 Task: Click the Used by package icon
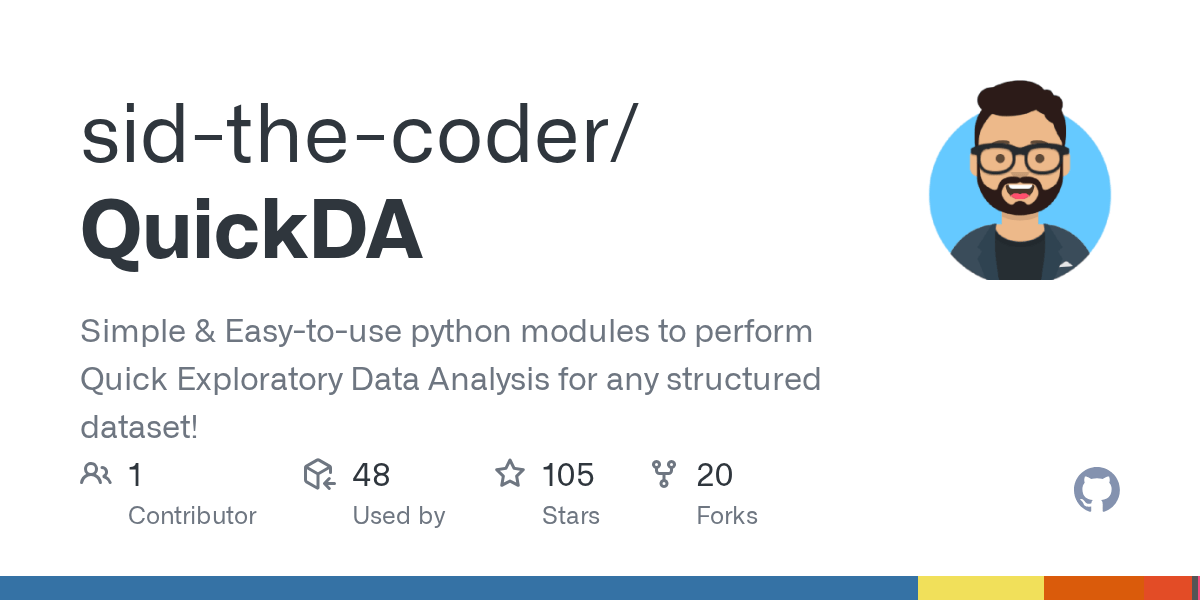click(319, 474)
